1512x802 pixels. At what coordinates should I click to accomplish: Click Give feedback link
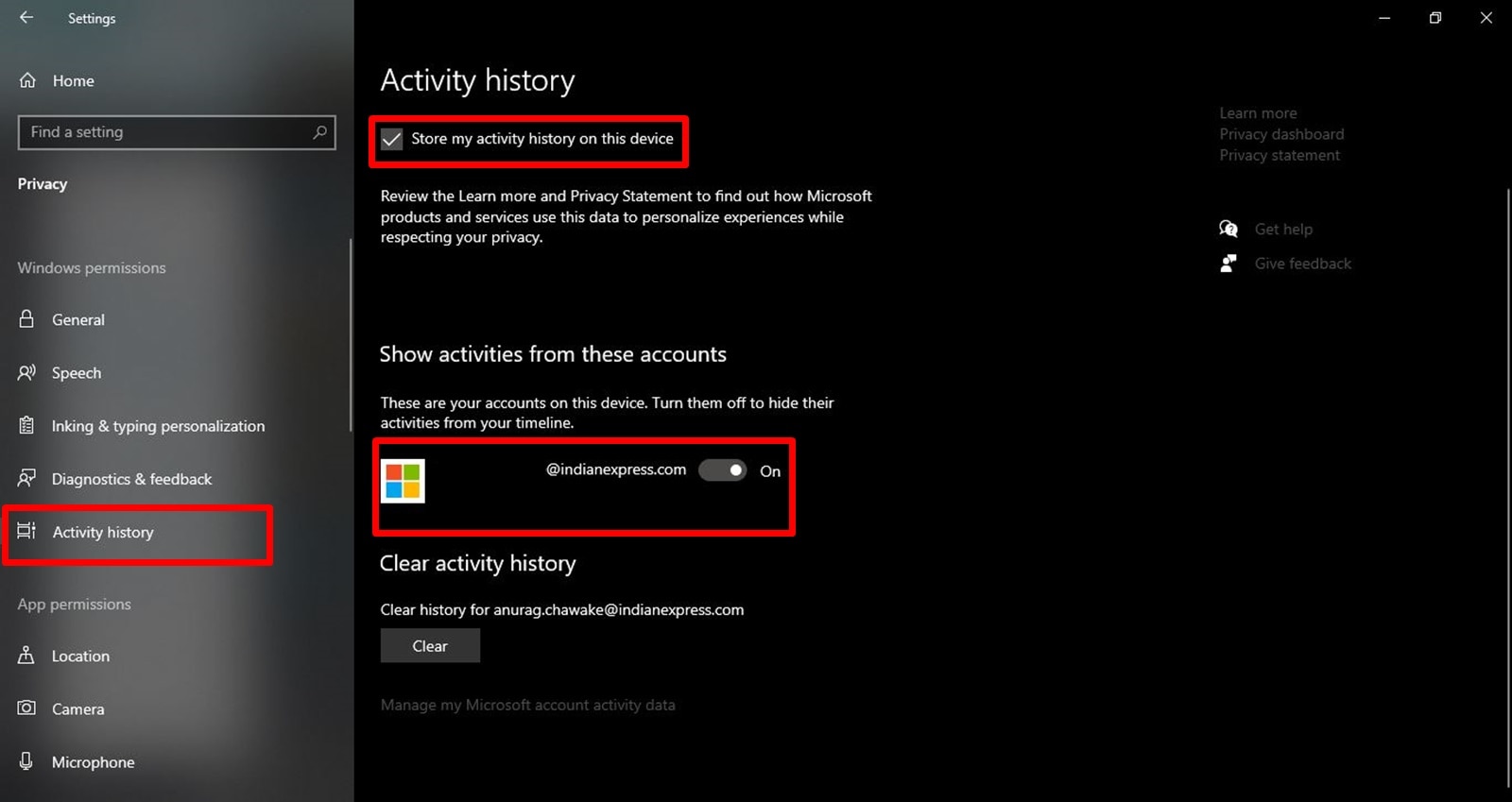[x=1303, y=264]
